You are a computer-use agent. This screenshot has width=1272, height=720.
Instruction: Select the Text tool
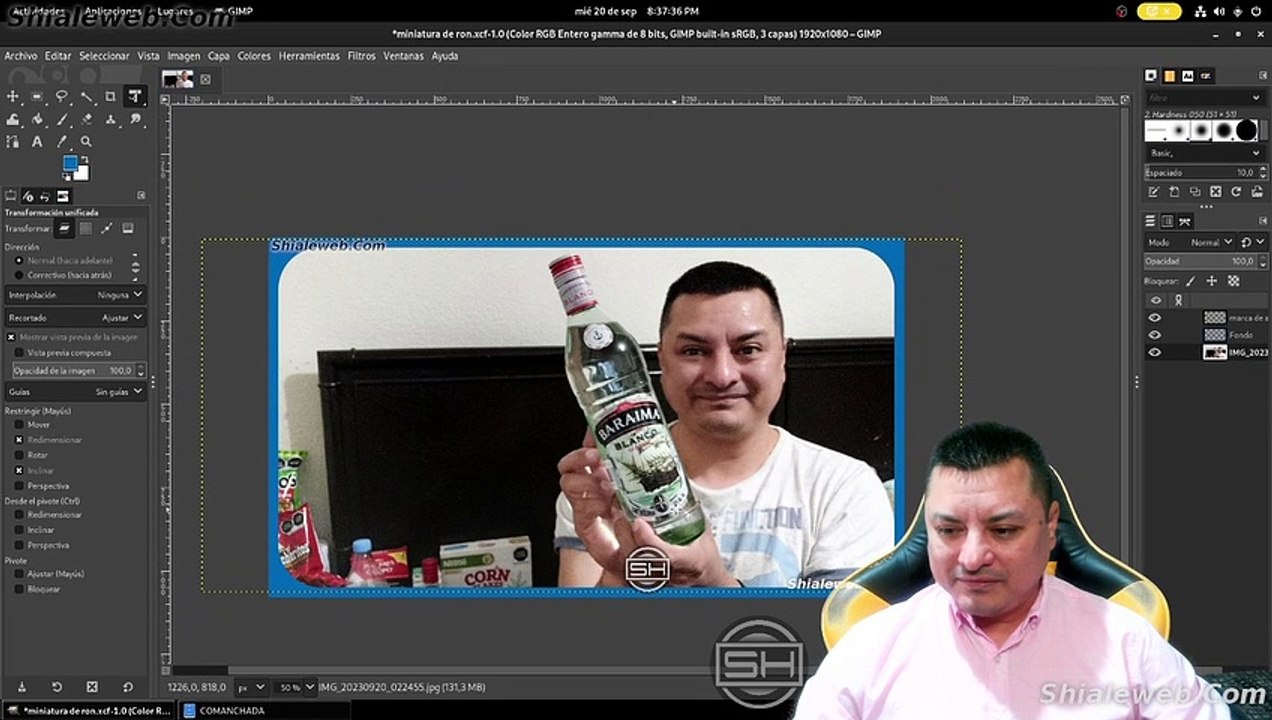(37, 142)
